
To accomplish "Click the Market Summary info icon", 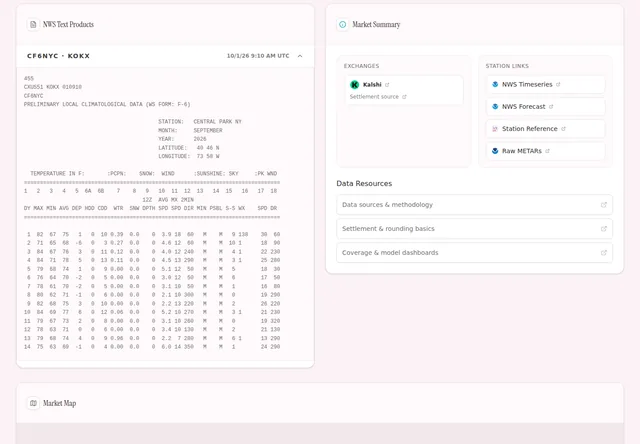I will click(x=342, y=24).
